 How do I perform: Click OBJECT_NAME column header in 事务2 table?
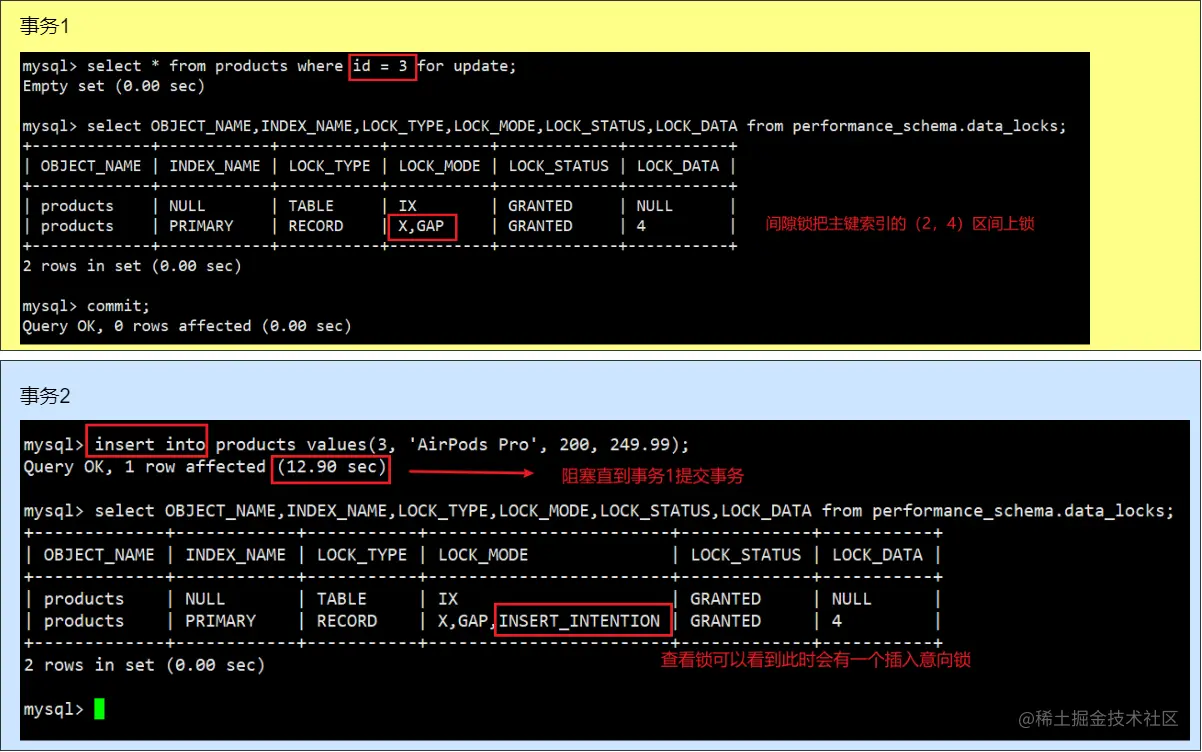[x=99, y=555]
